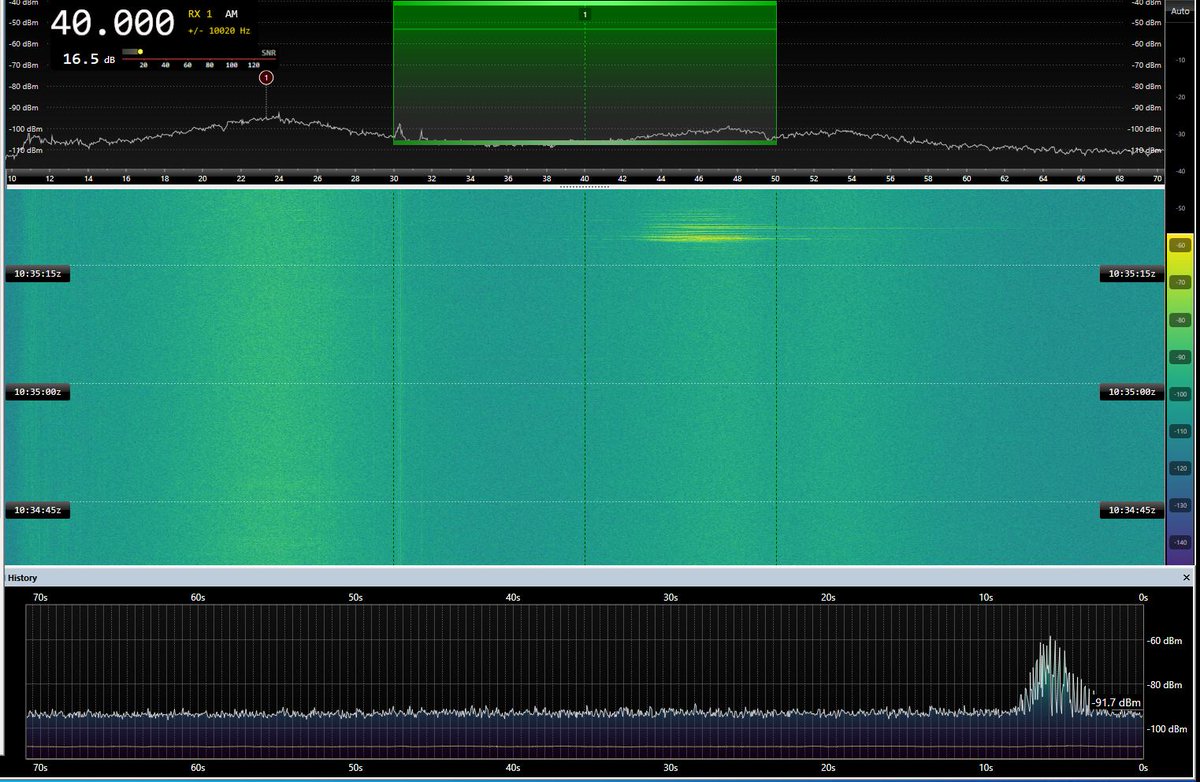Click the splitter handle below frequency scale
This screenshot has width=1200, height=782.
pos(584,186)
